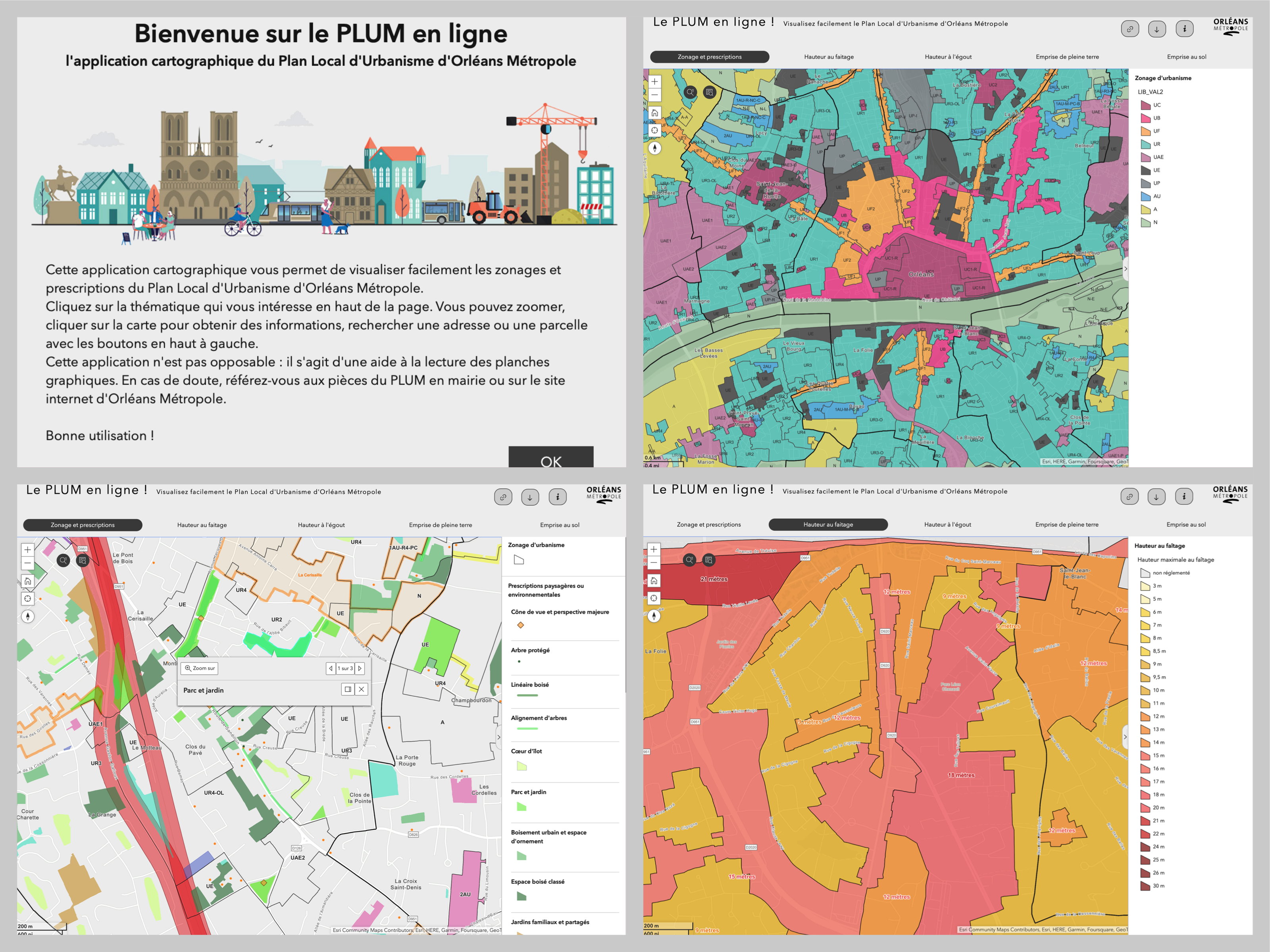This screenshot has width=1270, height=952.
Task: Click share link icon in bottom-right window header
Action: pos(1130,496)
